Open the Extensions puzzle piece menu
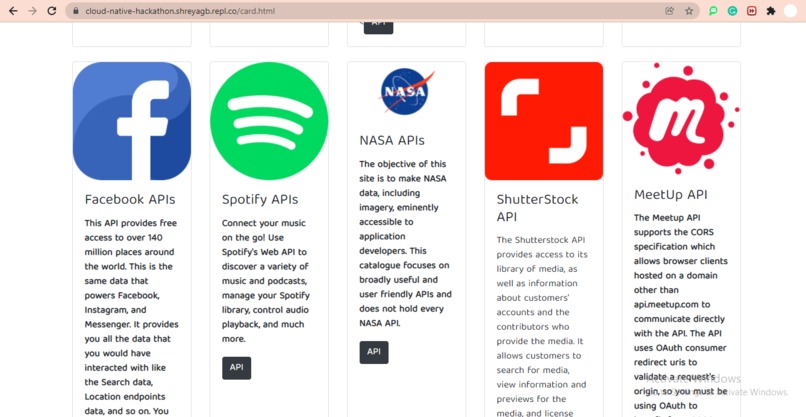The image size is (806, 417). pos(771,11)
